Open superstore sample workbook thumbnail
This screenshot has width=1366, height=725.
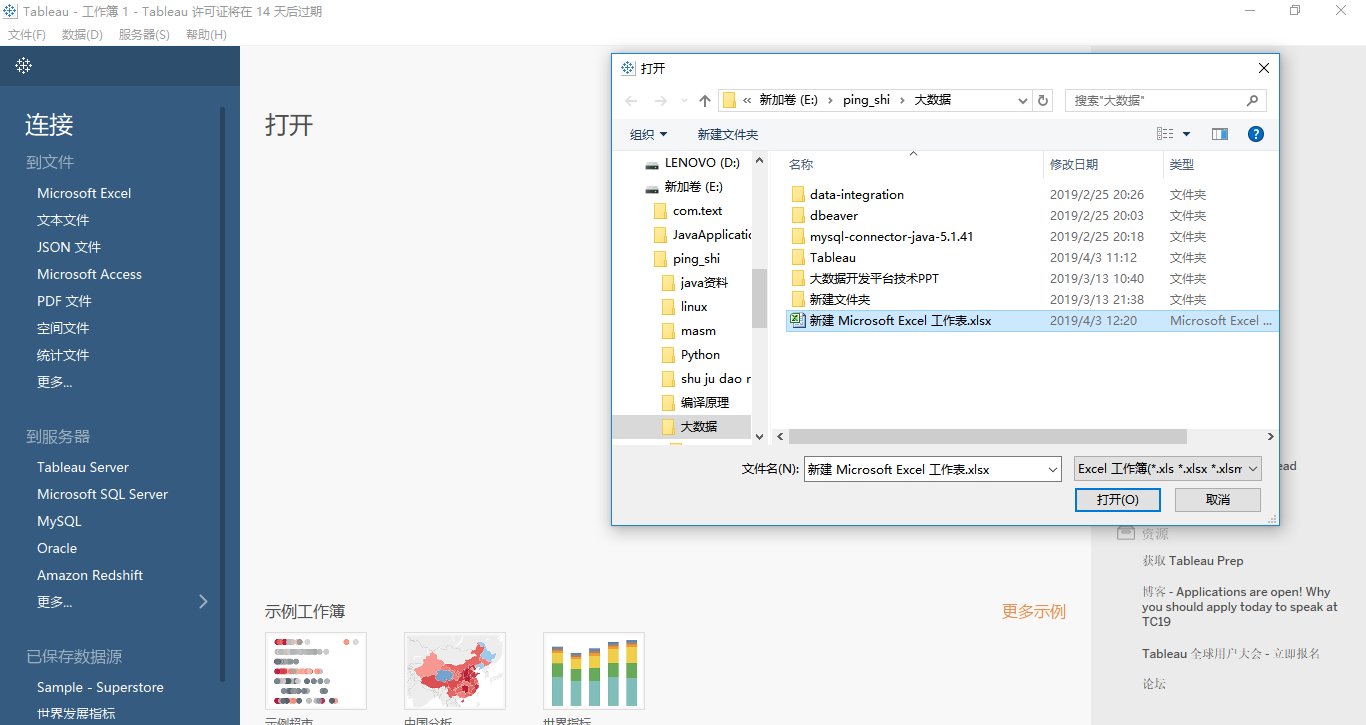316,670
